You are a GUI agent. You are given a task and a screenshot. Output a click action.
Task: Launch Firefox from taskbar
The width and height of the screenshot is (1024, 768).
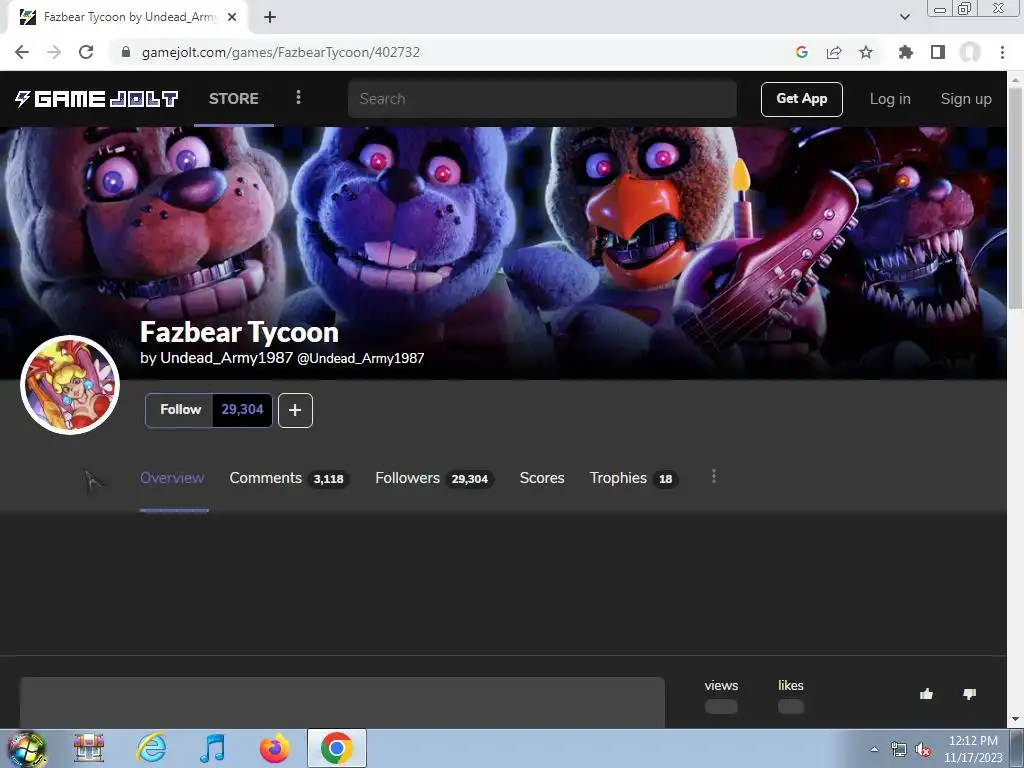click(x=275, y=748)
